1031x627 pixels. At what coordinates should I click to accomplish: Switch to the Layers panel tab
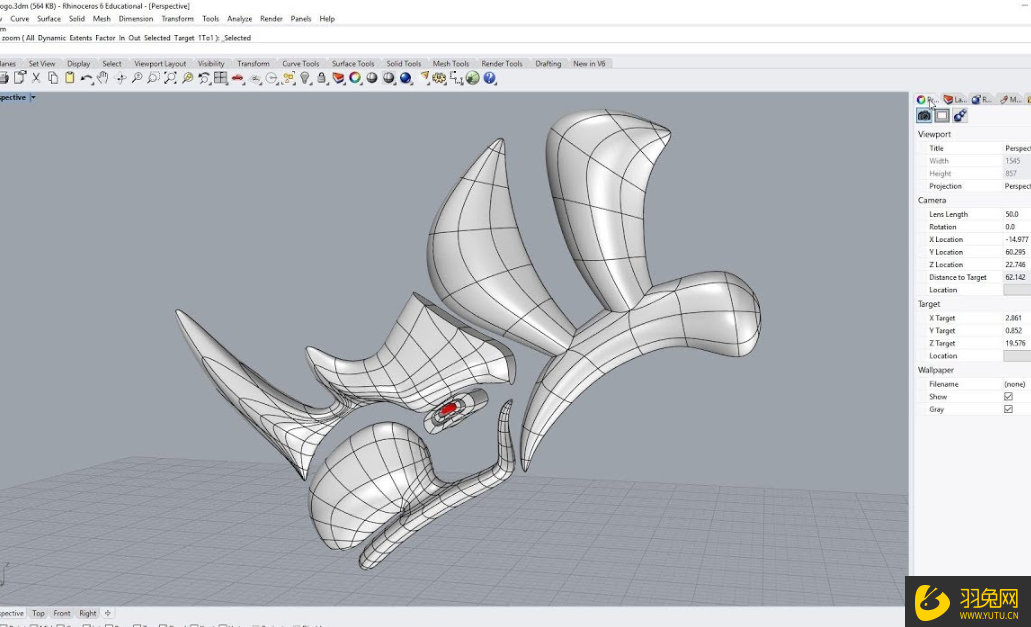[954, 100]
